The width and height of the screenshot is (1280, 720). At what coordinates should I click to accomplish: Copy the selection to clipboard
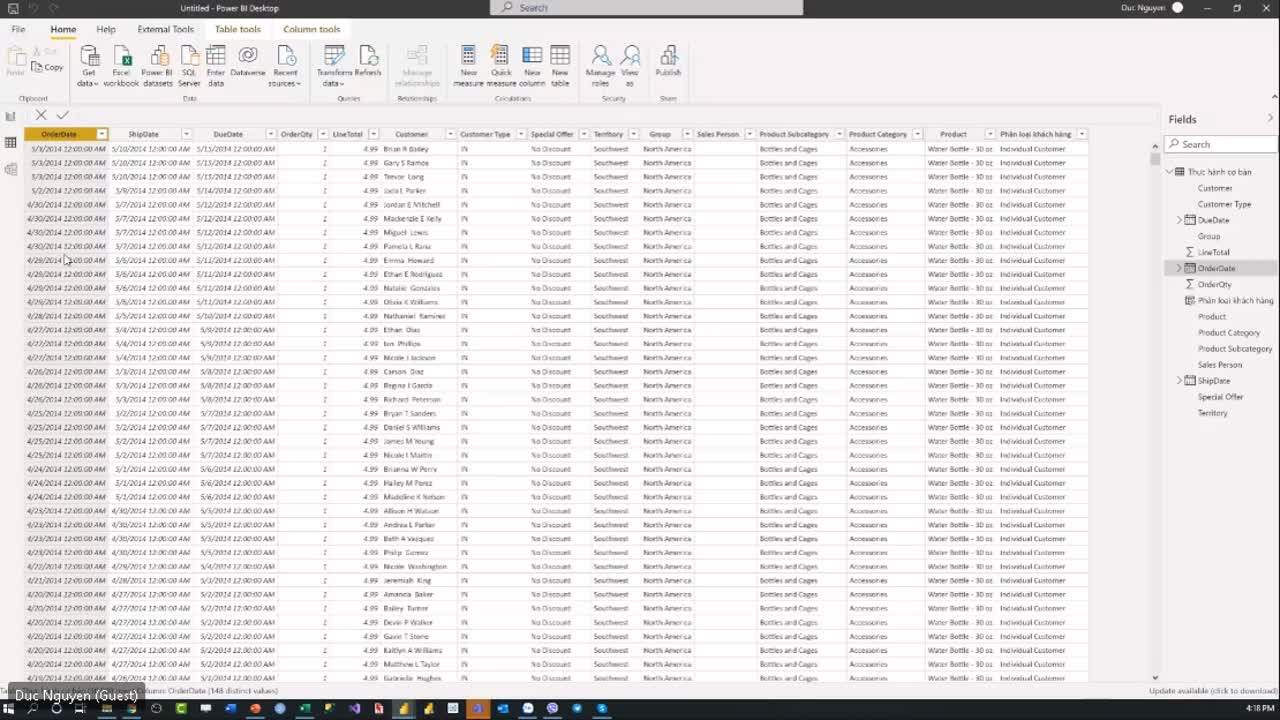tap(47, 67)
